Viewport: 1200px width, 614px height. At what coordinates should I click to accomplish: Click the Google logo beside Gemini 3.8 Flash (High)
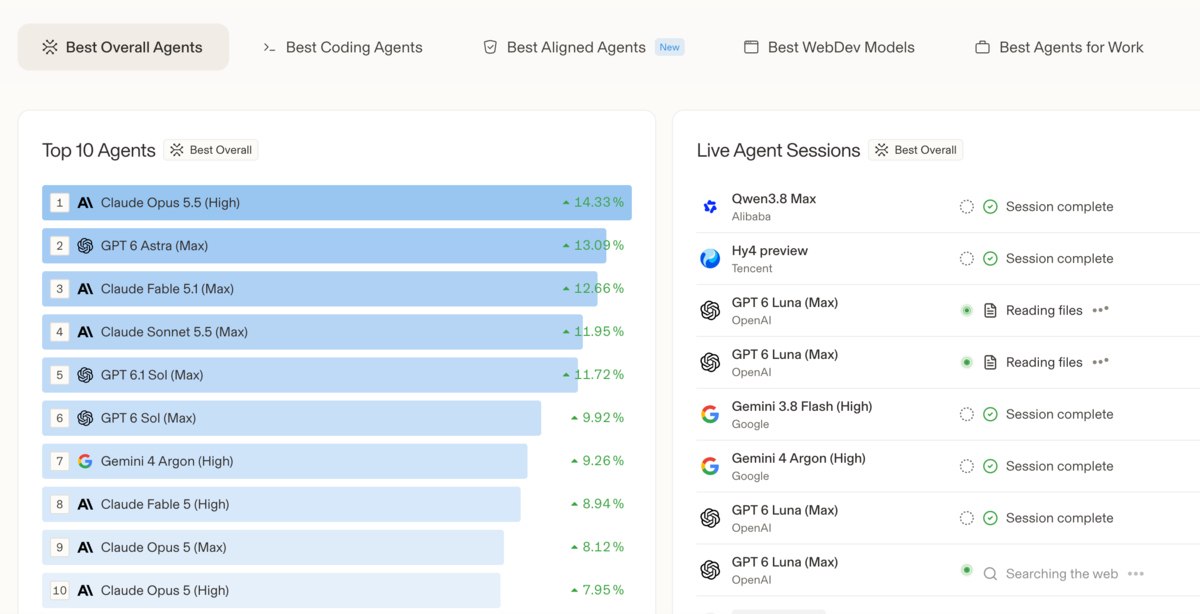click(x=710, y=414)
